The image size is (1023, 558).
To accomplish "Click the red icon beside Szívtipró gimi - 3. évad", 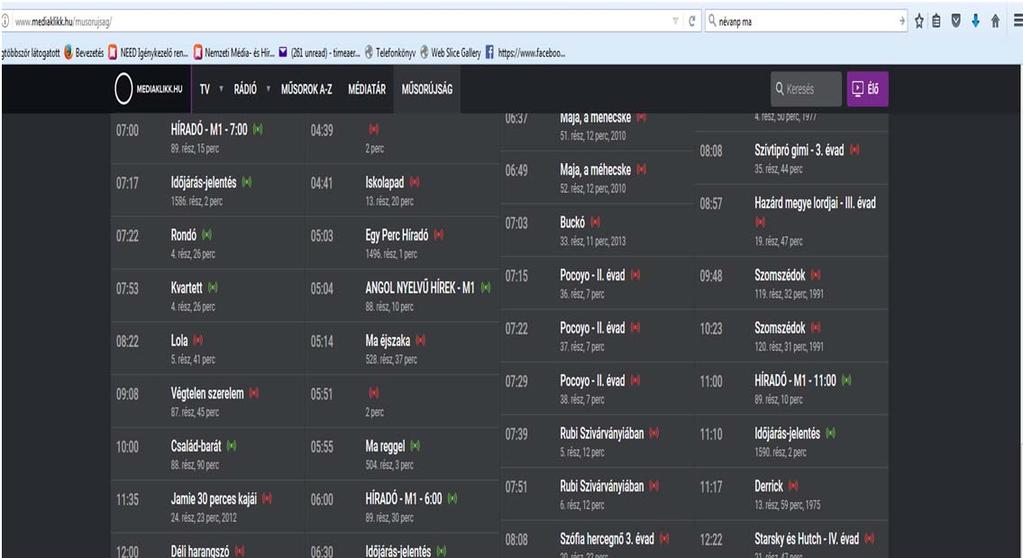I will coord(854,149).
